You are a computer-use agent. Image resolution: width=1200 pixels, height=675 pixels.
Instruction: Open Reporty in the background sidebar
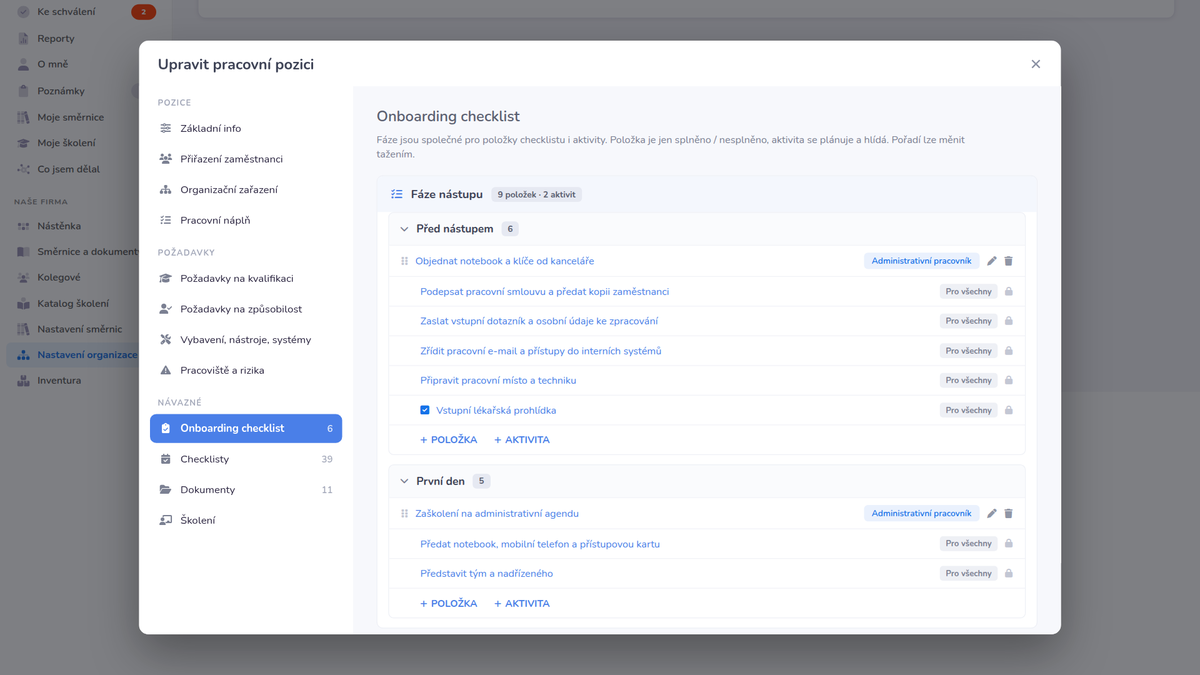(x=56, y=38)
